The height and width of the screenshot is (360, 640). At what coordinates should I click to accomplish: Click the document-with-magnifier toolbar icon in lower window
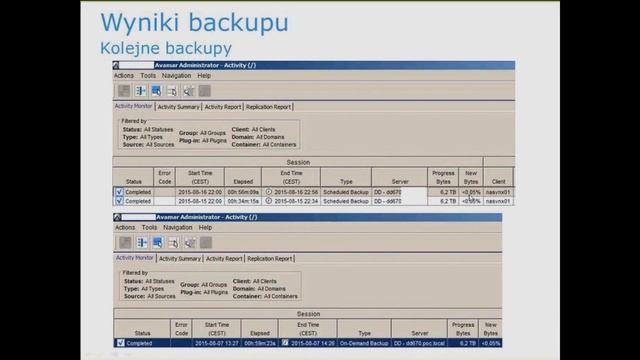173,242
